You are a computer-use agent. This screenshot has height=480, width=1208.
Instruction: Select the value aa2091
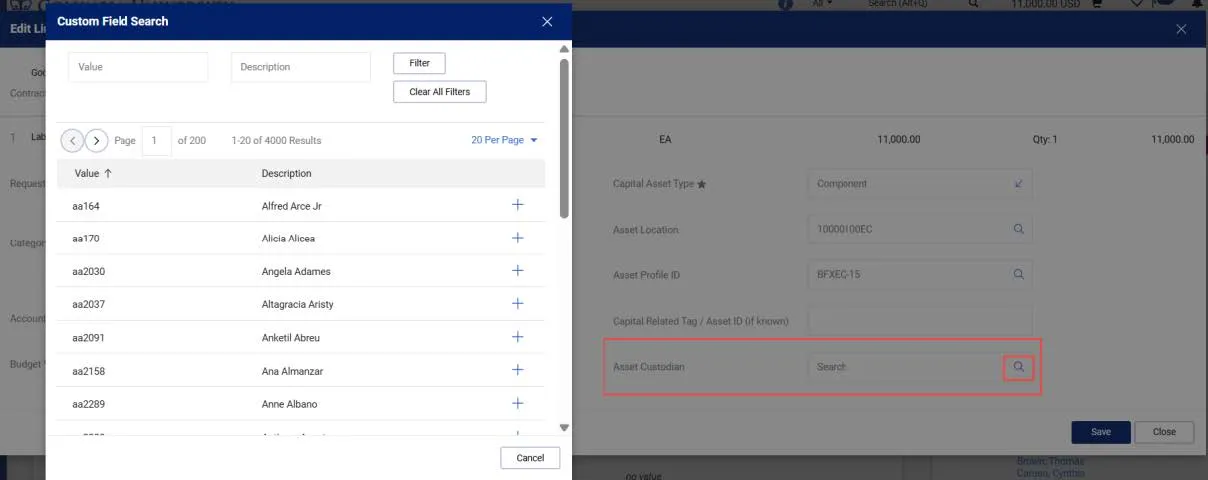tap(89, 338)
